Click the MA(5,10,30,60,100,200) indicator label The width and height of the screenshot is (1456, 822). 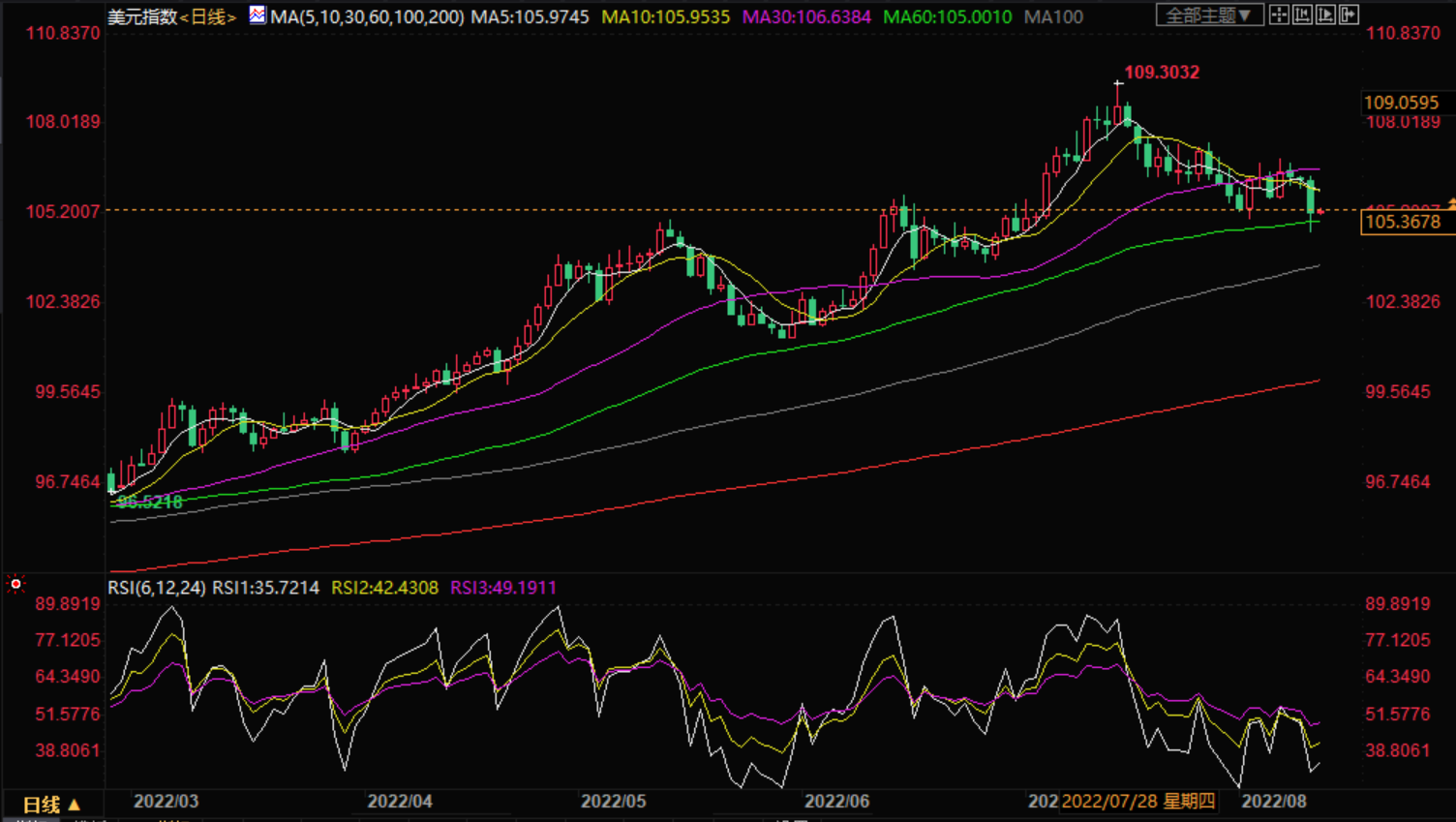pos(367,16)
